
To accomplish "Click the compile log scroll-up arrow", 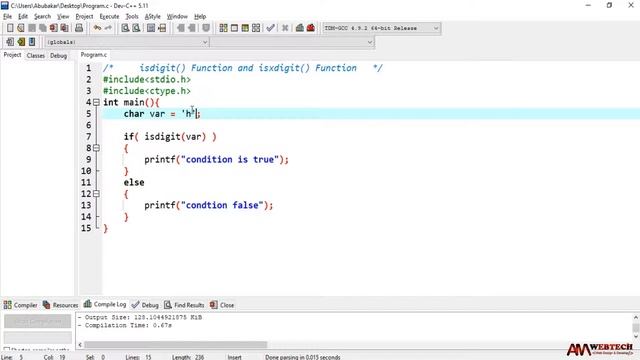I will [x=636, y=317].
